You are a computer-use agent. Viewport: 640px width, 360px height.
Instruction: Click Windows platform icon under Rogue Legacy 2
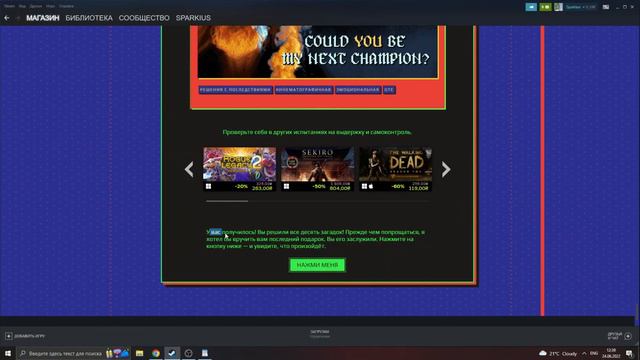(208, 187)
